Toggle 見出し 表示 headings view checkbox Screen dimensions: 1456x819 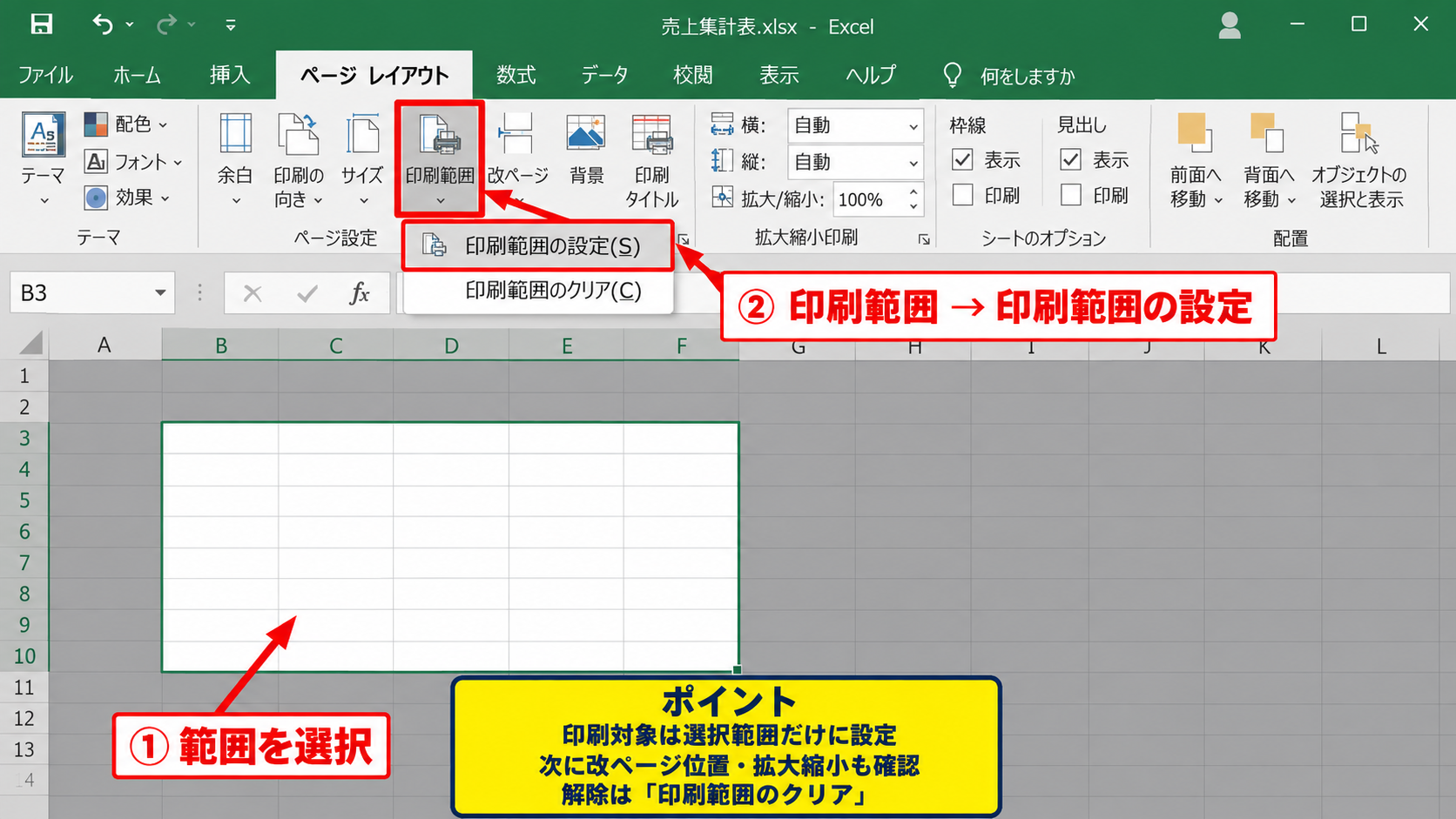(x=1071, y=159)
